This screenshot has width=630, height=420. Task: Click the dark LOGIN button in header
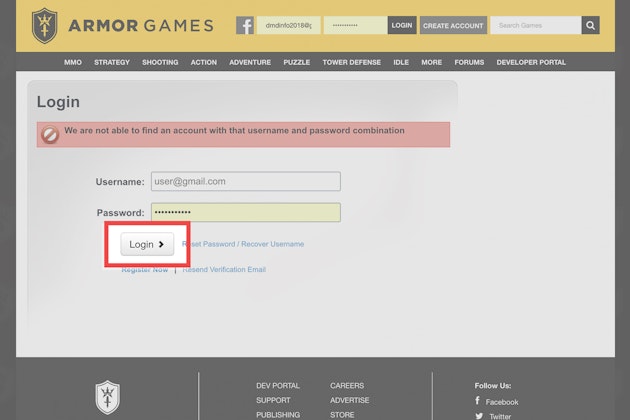point(402,25)
